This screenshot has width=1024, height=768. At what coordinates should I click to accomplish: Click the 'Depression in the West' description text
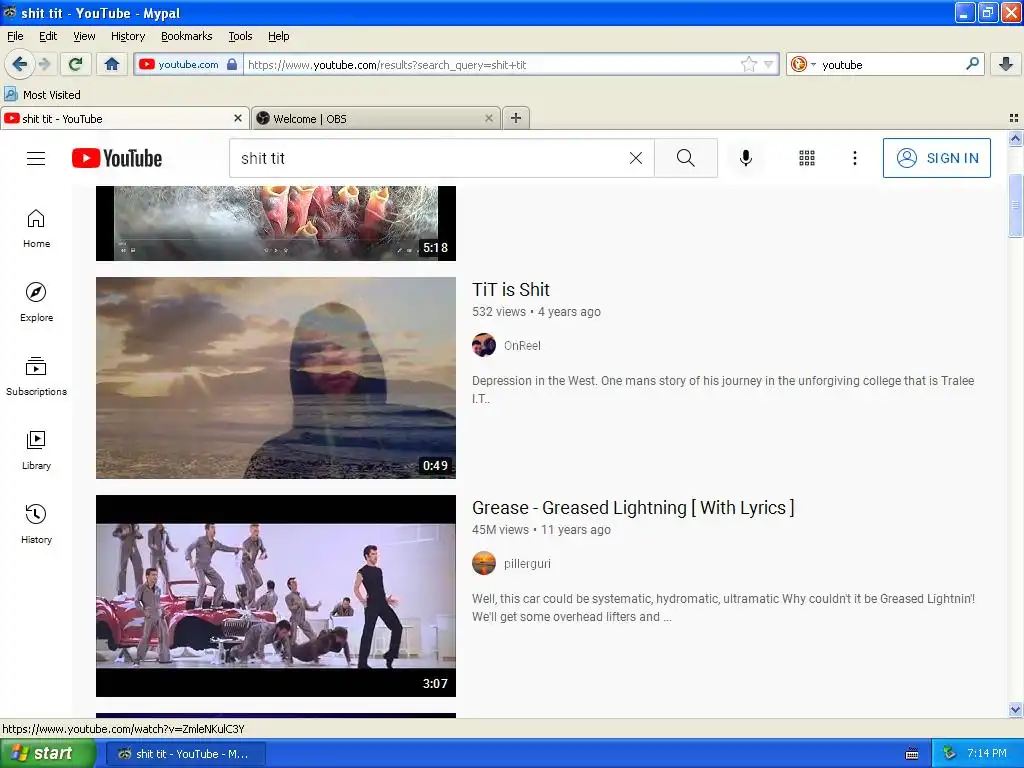click(723, 389)
